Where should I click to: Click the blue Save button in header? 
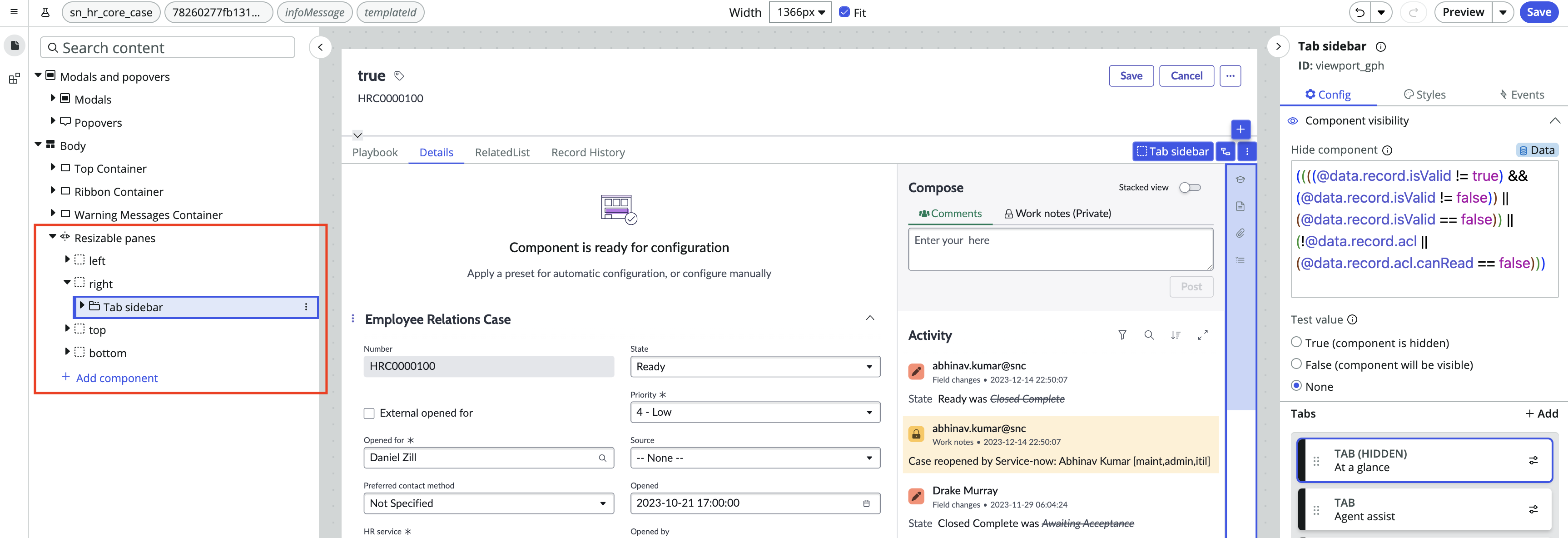pos(1538,12)
